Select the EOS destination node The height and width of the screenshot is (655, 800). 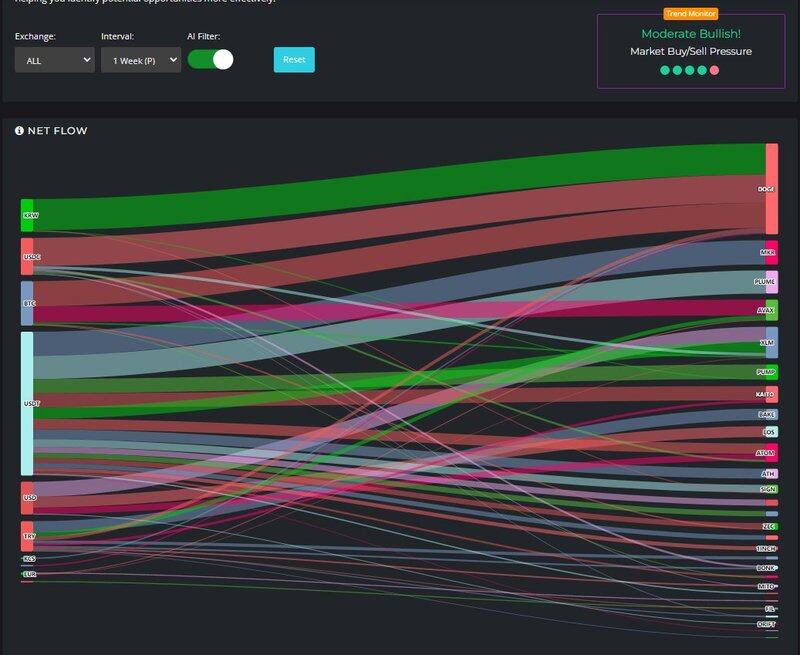tap(772, 432)
